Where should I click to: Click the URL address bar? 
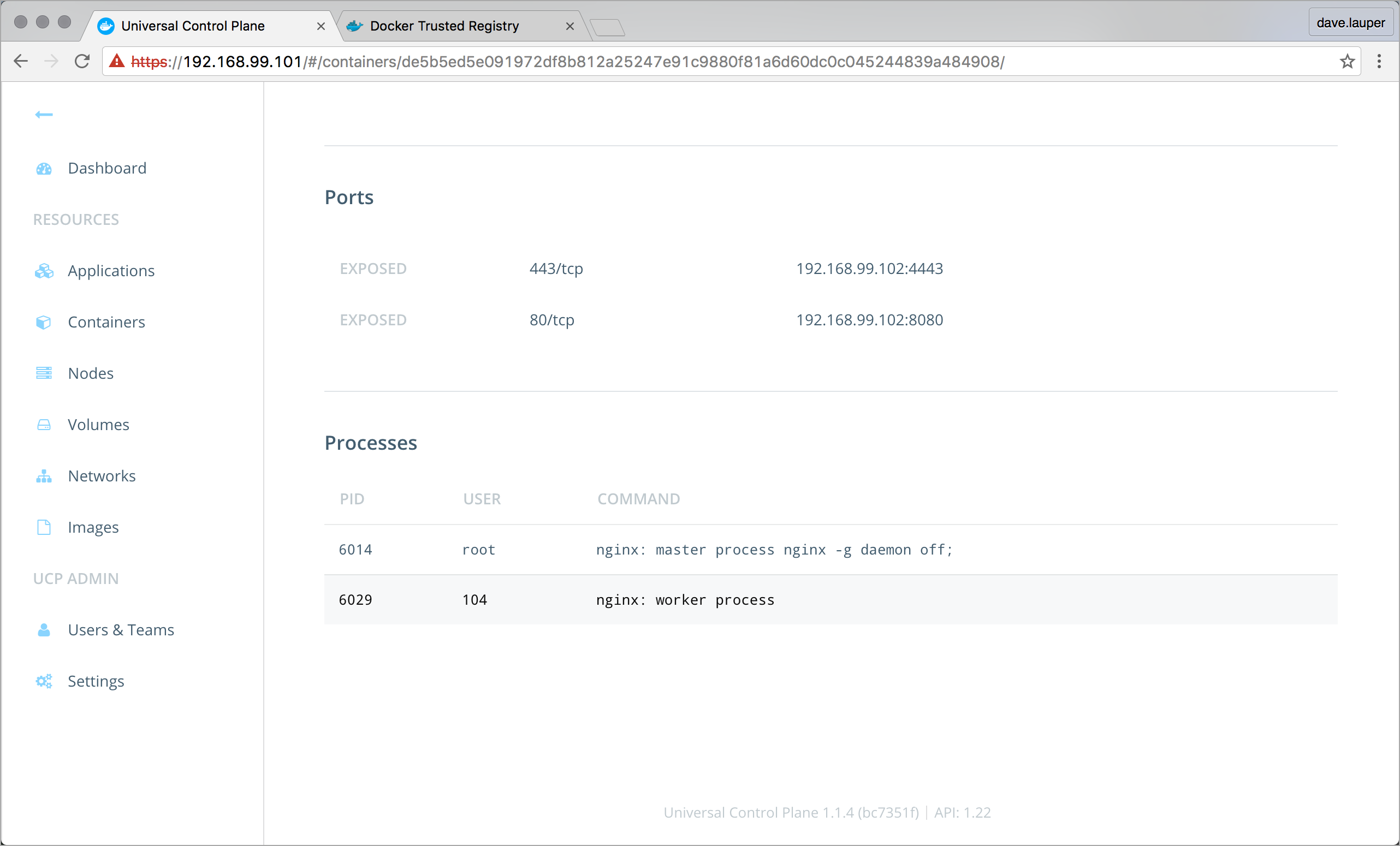(568, 61)
